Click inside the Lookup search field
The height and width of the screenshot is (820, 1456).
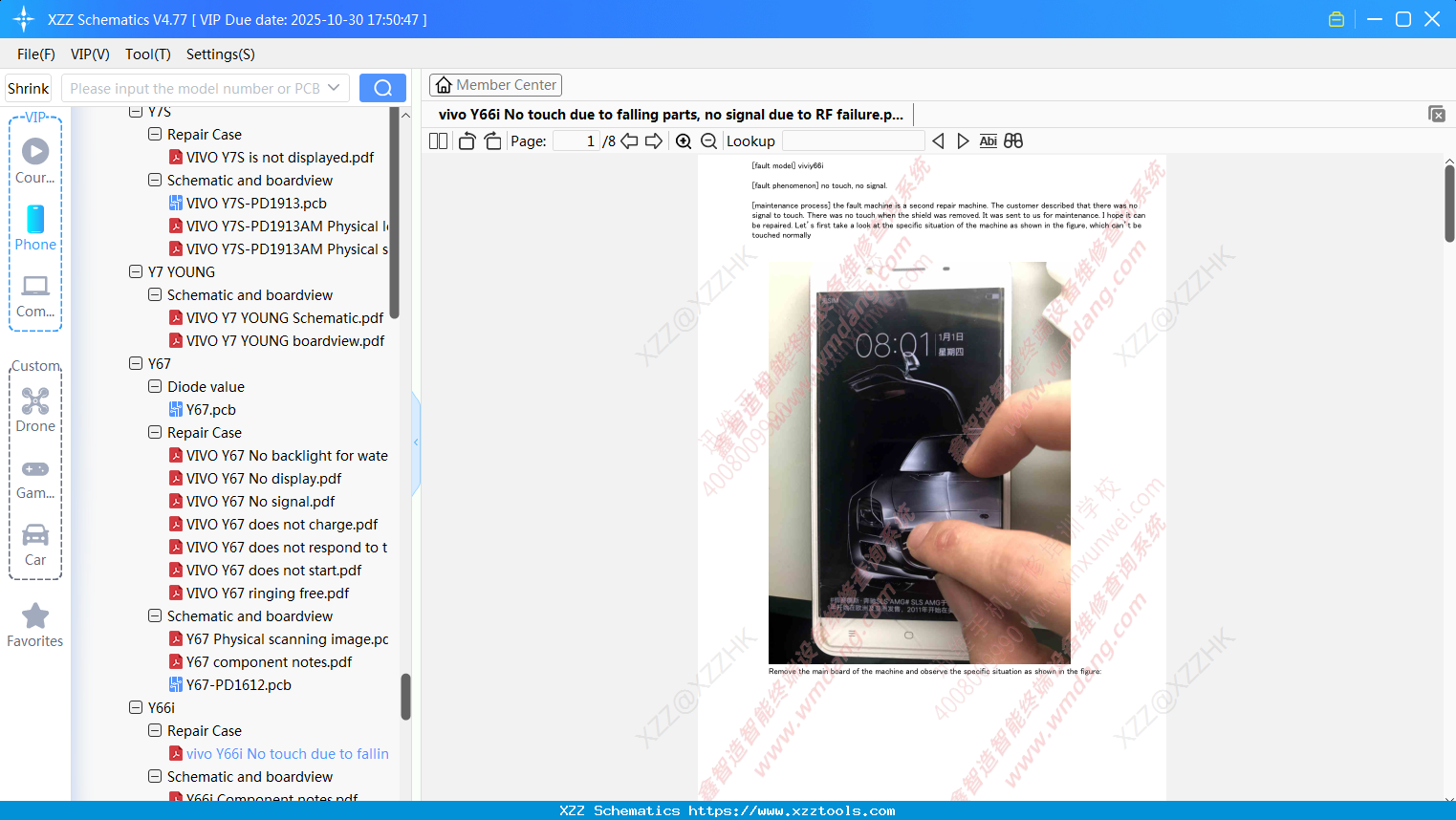853,140
